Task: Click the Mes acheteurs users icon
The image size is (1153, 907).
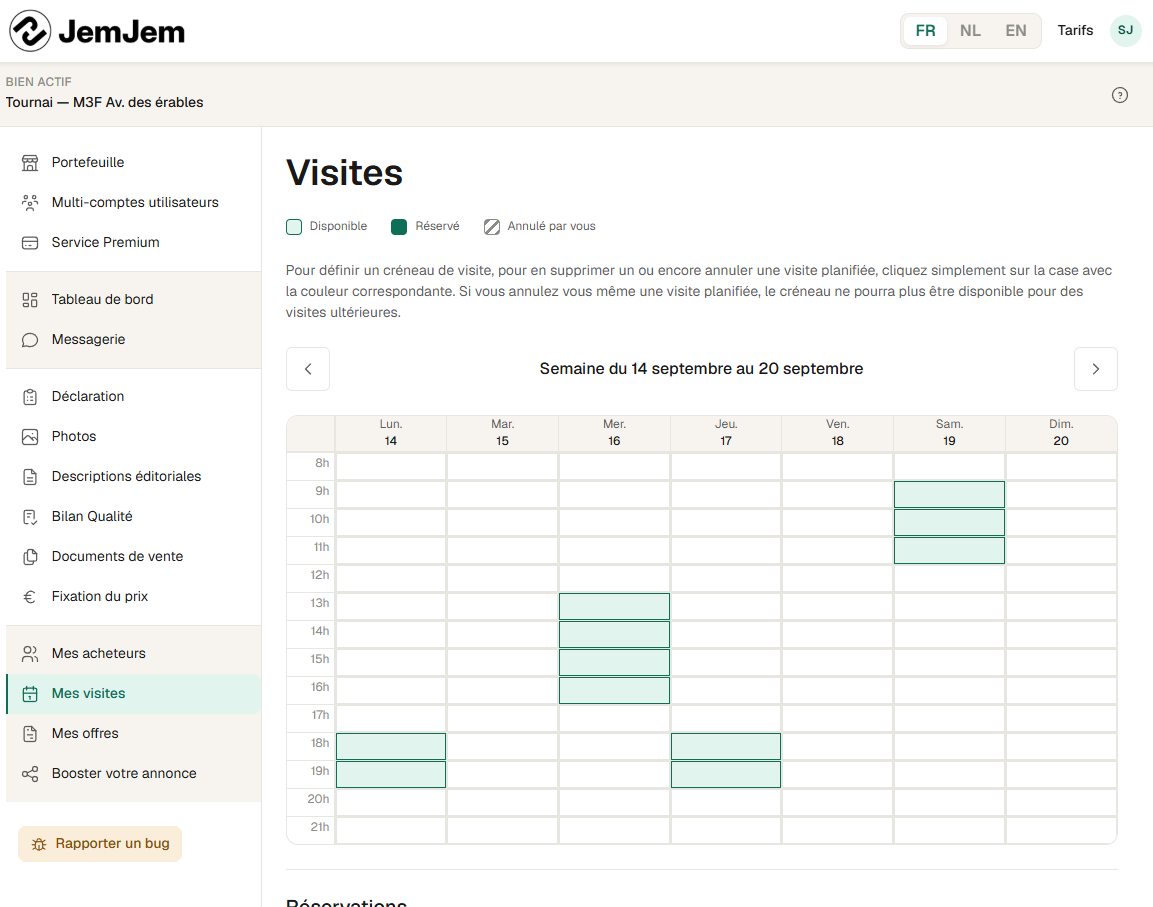Action: 29,654
